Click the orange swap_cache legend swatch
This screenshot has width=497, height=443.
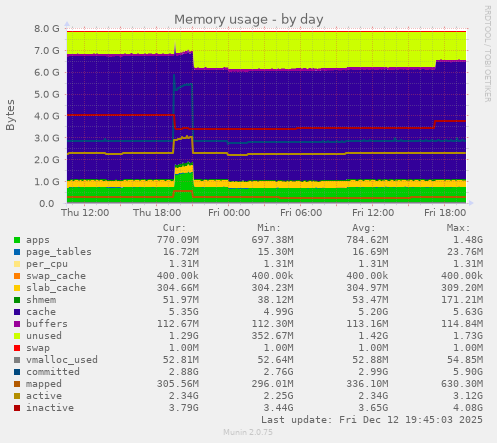17,276
